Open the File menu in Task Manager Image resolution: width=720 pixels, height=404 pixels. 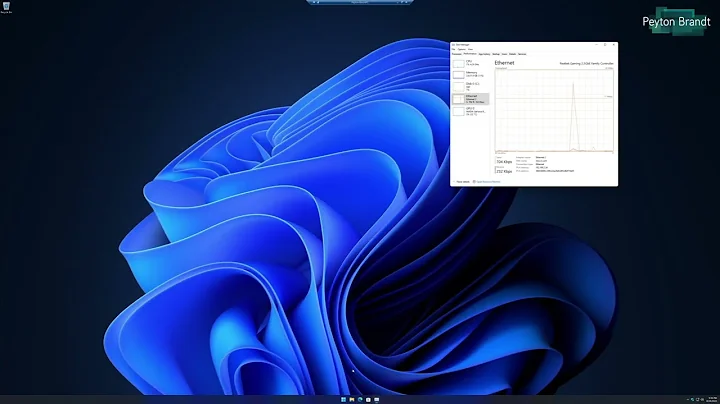click(x=453, y=50)
